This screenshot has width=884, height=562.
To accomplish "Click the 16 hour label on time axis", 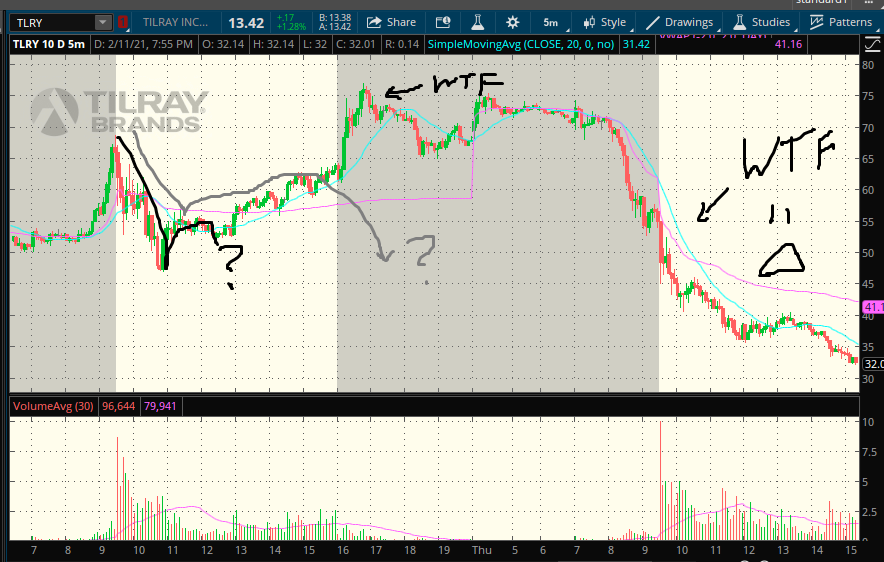I will pyautogui.click(x=343, y=550).
